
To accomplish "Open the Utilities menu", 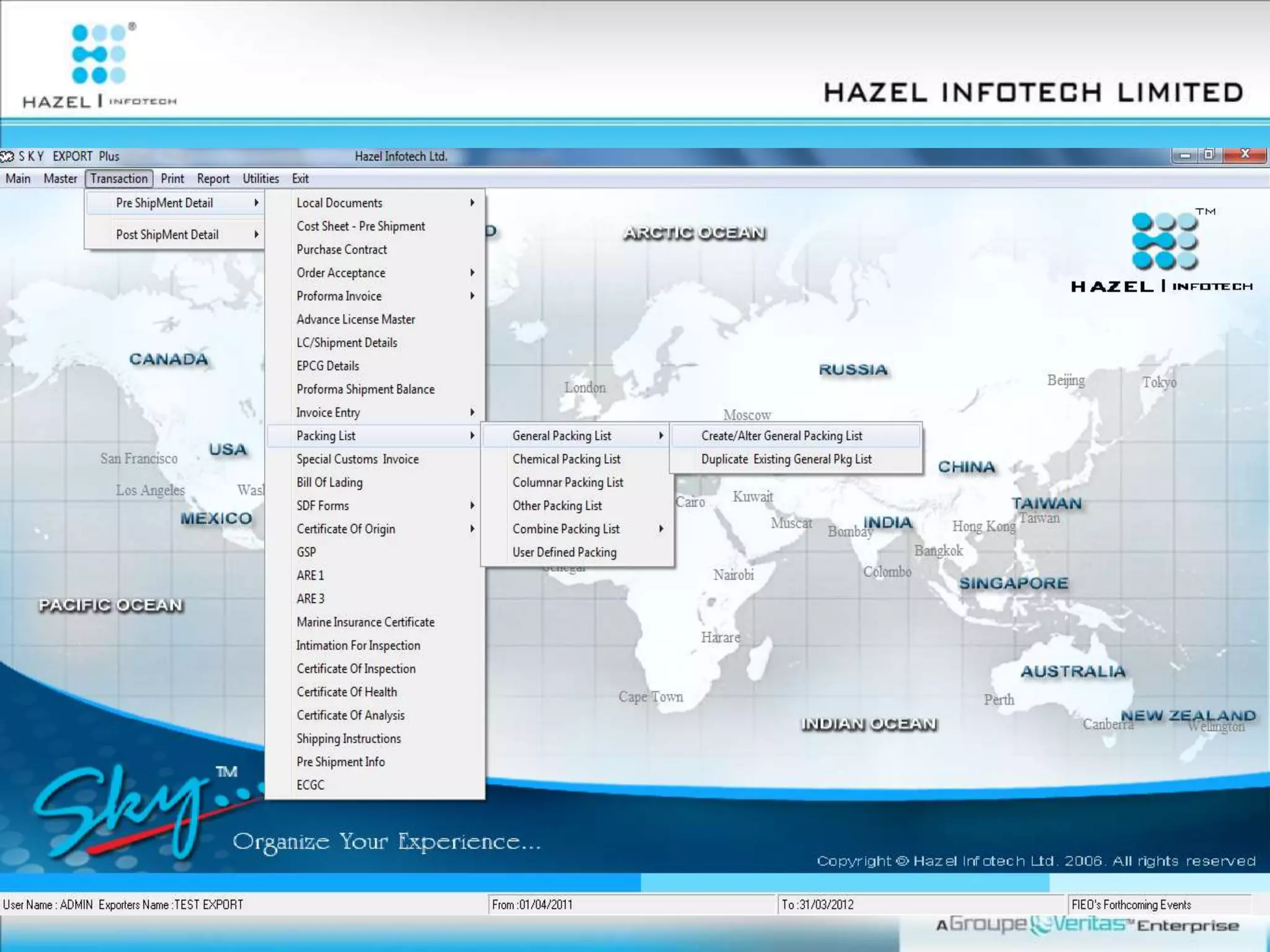I will tap(260, 178).
